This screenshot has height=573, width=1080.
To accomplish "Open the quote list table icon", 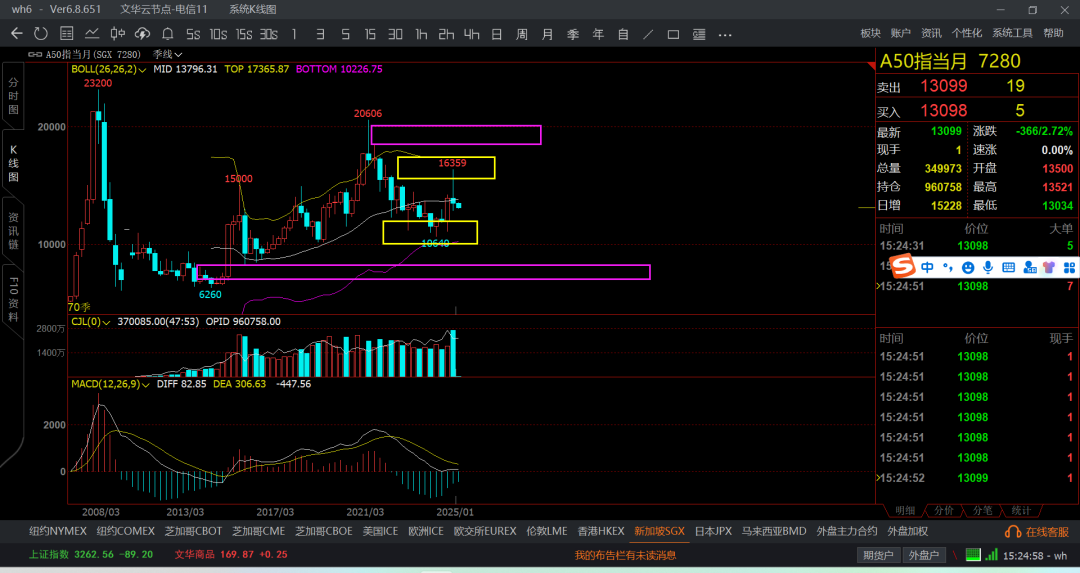I will tap(66, 34).
